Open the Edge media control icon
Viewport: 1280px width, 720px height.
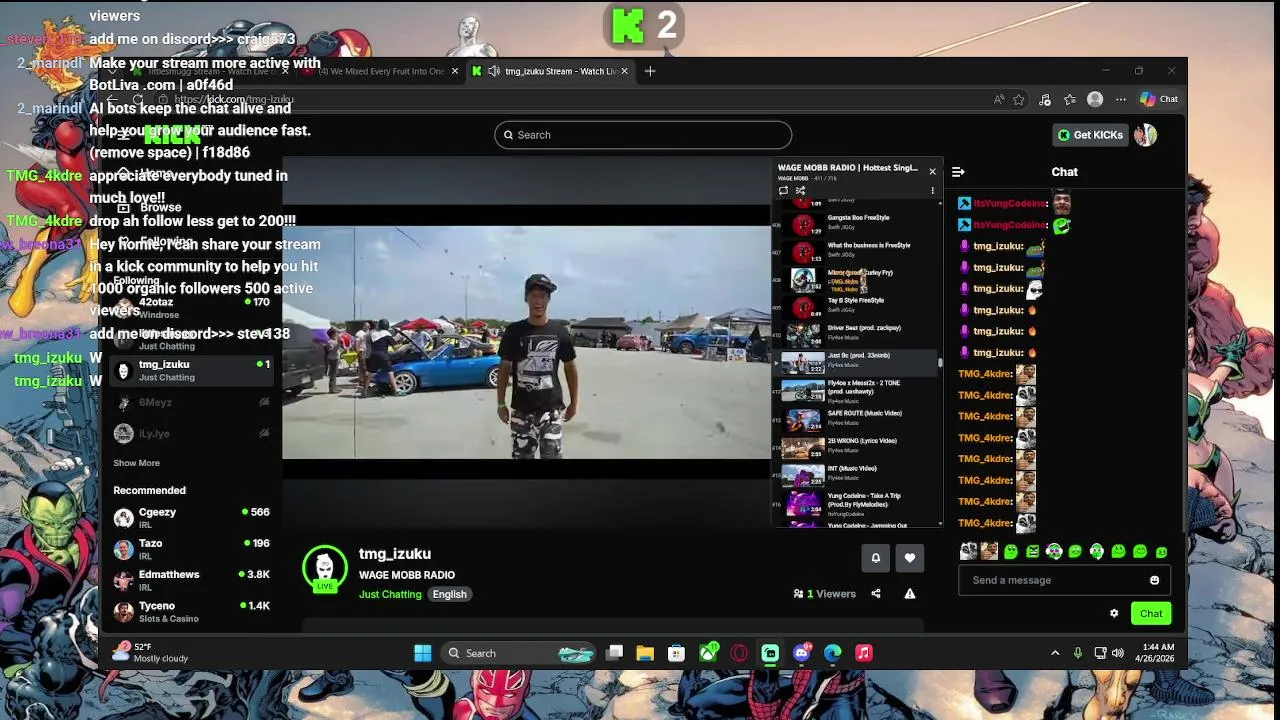coord(1045,99)
